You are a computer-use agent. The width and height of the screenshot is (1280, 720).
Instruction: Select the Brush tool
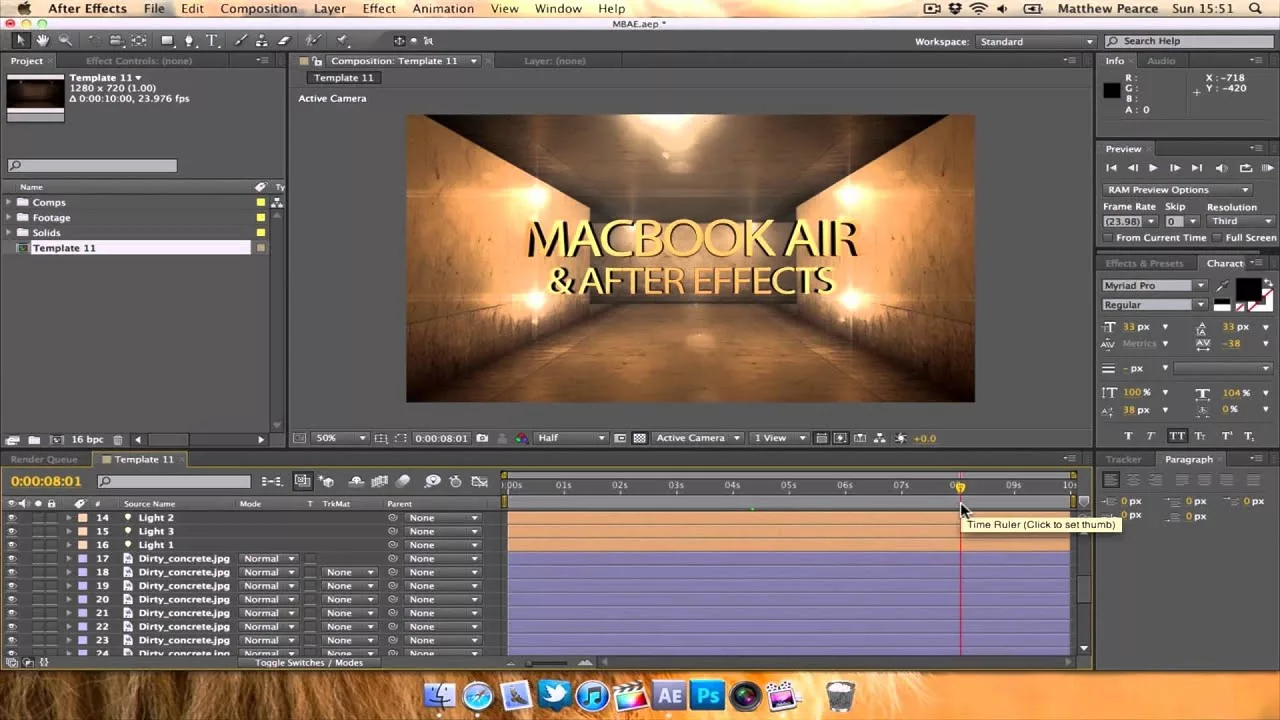240,40
